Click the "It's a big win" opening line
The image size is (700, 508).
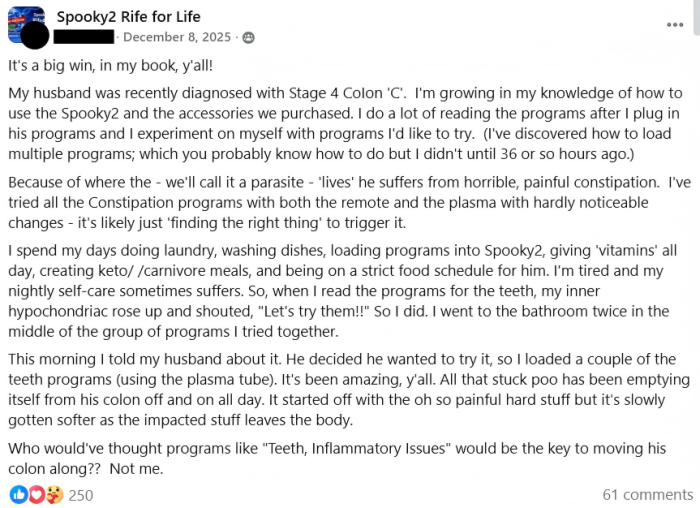(110, 65)
